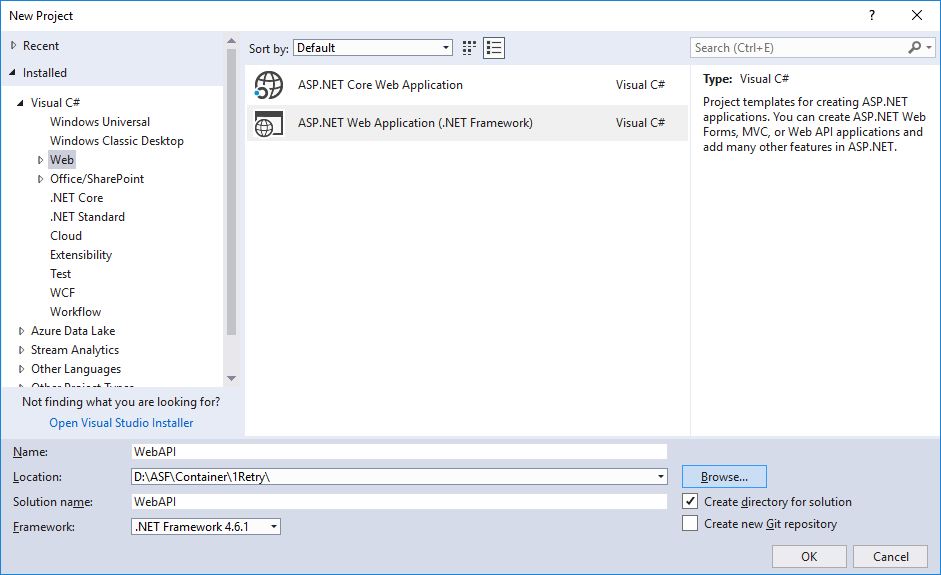This screenshot has width=941, height=575.
Task: Confirm with the OK button
Action: (809, 556)
